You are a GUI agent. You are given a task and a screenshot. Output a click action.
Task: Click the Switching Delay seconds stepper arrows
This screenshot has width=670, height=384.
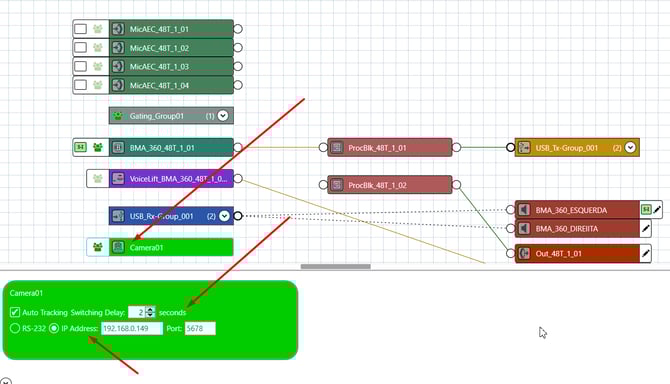coord(150,312)
